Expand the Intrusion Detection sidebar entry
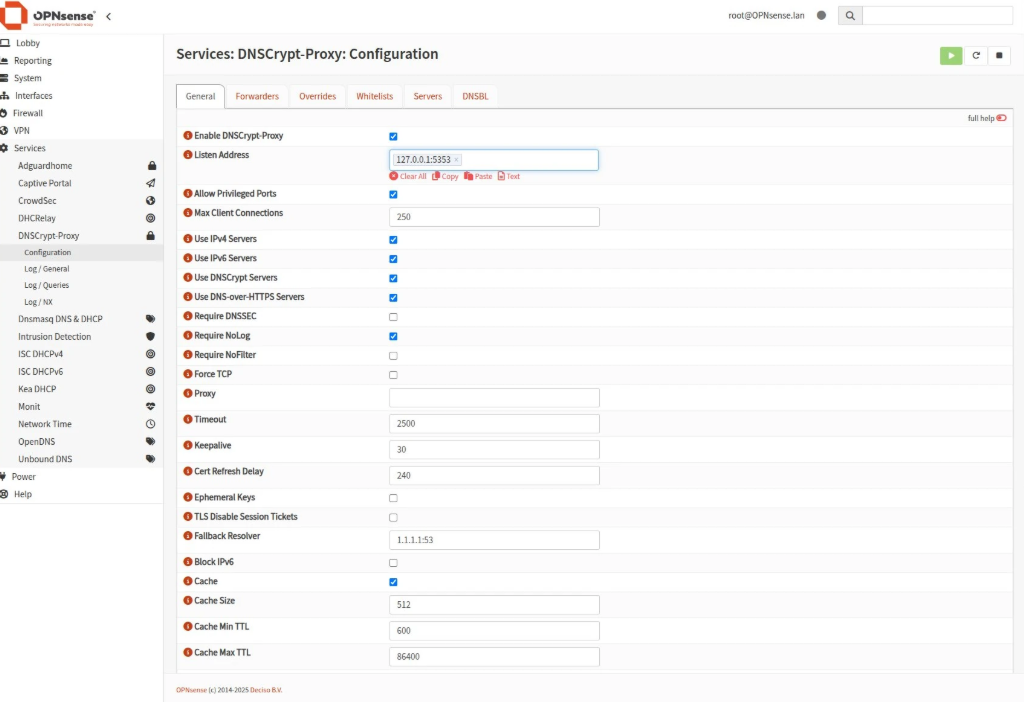Screen dimensions: 1024x702 click(54, 337)
